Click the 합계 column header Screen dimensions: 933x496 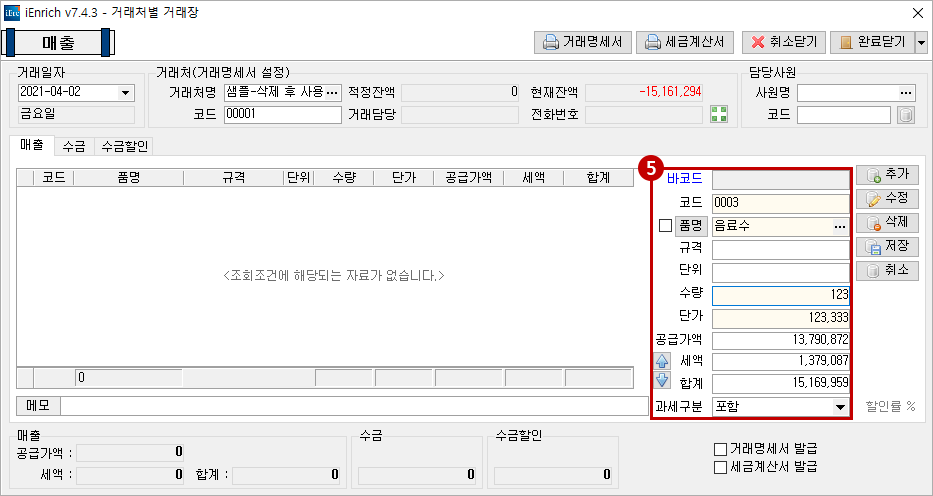(x=597, y=177)
